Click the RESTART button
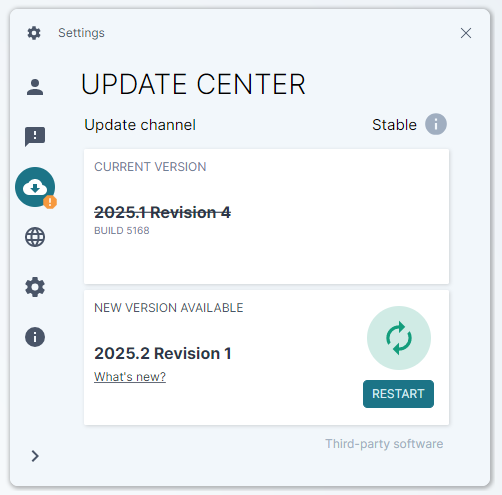The height and width of the screenshot is (495, 502). pyautogui.click(x=398, y=394)
